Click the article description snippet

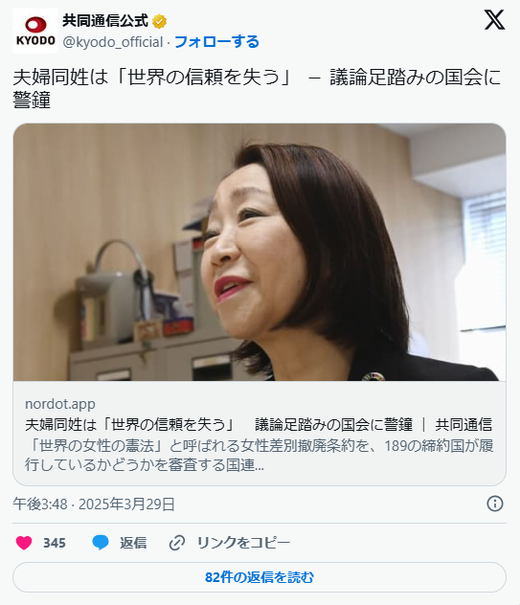pos(259,455)
